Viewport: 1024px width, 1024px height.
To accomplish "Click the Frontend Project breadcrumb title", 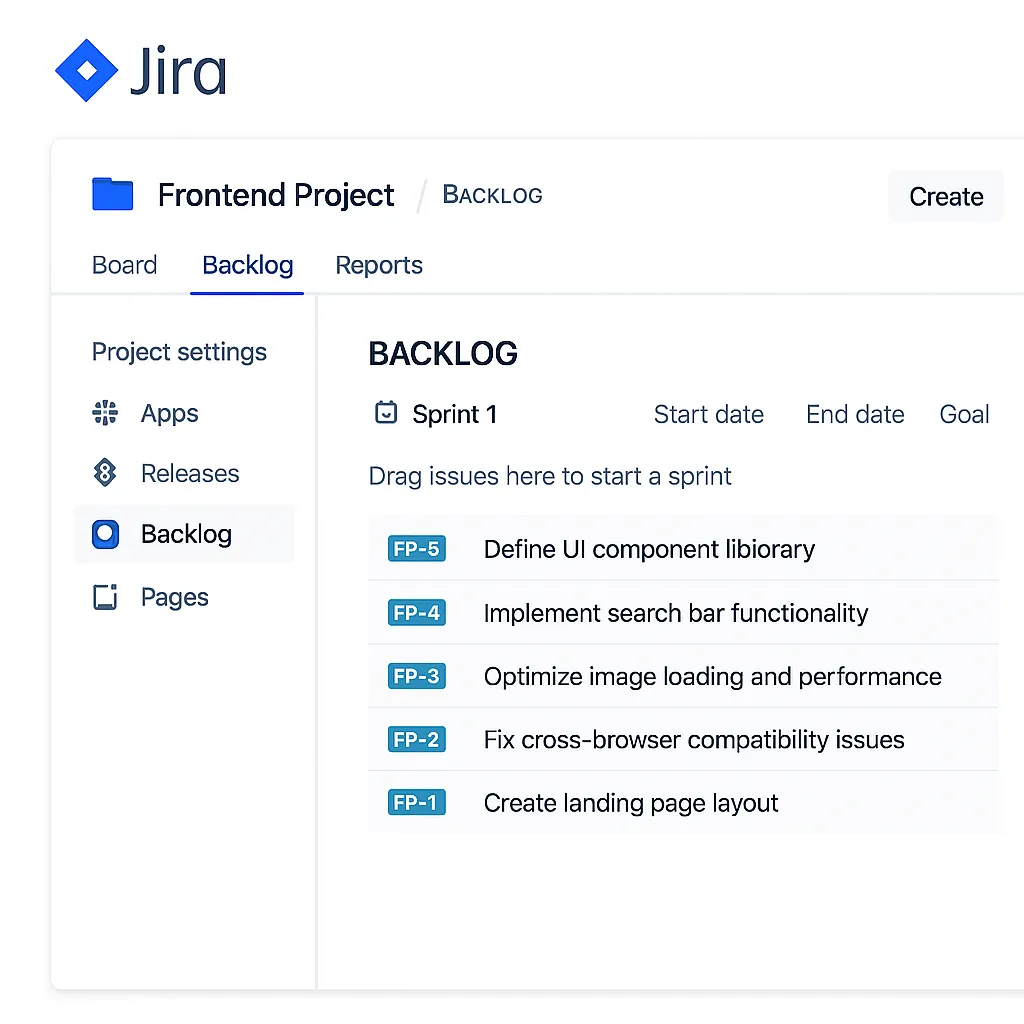I will point(276,195).
